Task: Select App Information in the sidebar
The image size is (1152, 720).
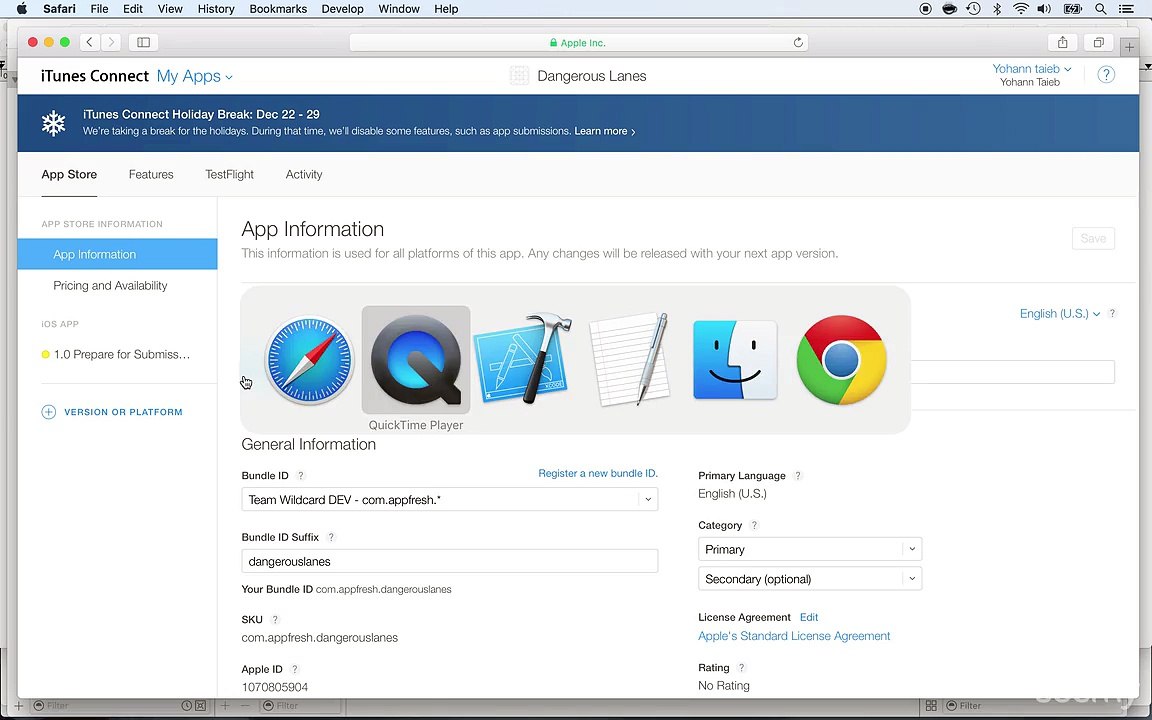Action: coord(118,254)
